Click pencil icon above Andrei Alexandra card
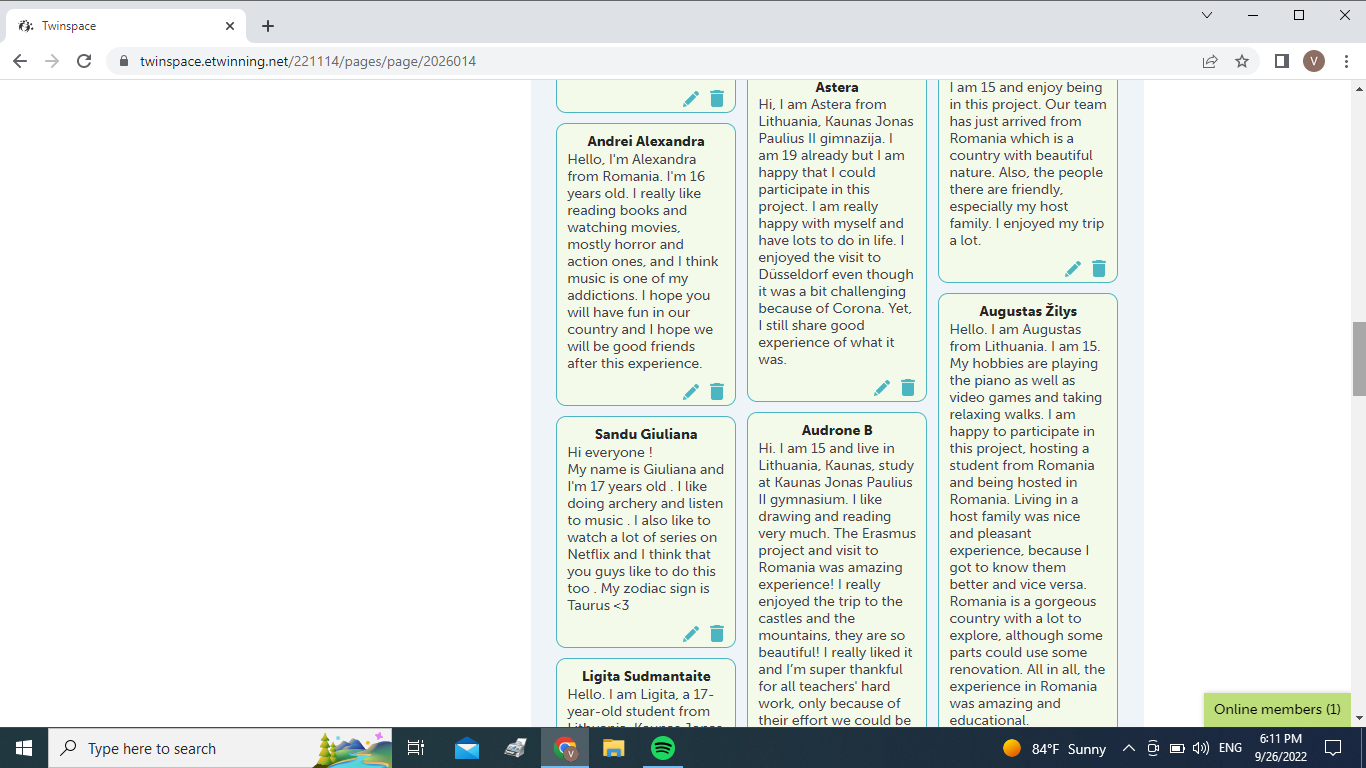This screenshot has height=768, width=1366. pyautogui.click(x=691, y=98)
